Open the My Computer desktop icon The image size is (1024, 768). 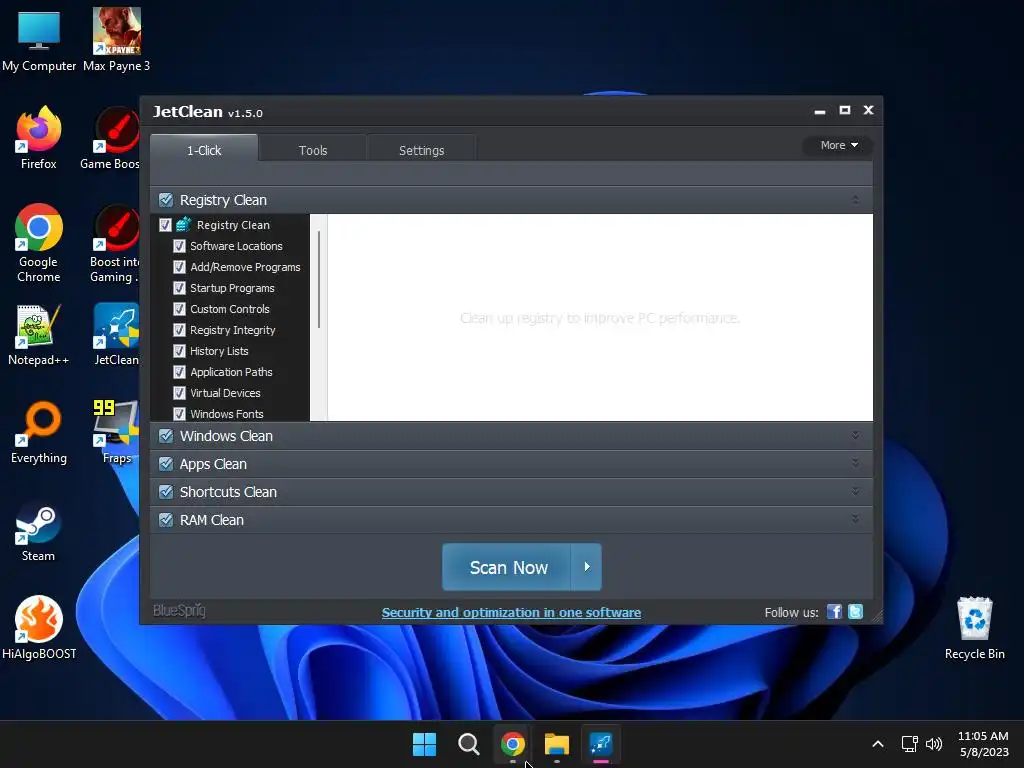point(39,40)
